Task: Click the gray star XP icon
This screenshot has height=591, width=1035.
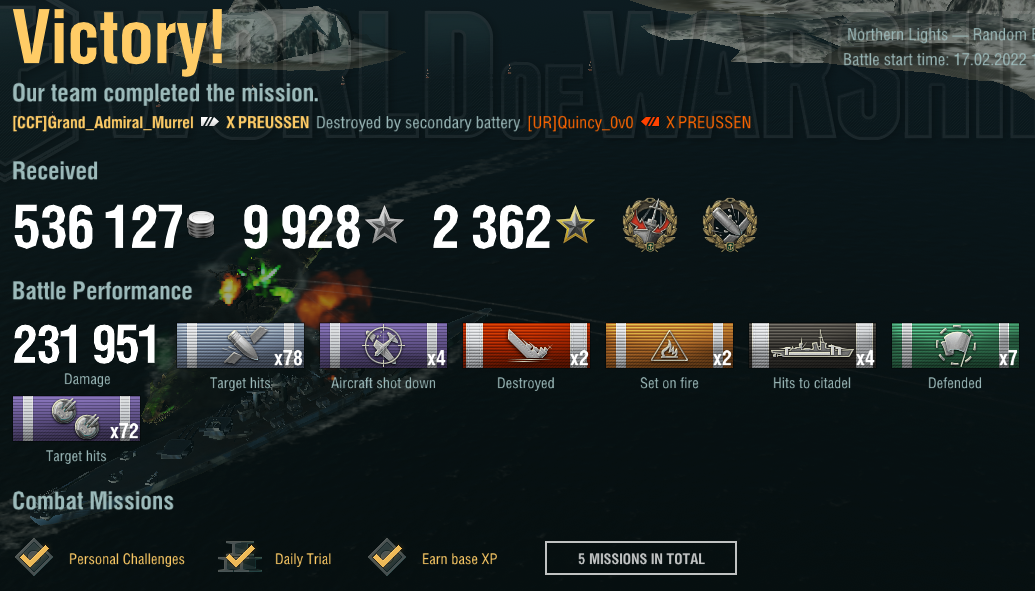Action: pyautogui.click(x=385, y=225)
